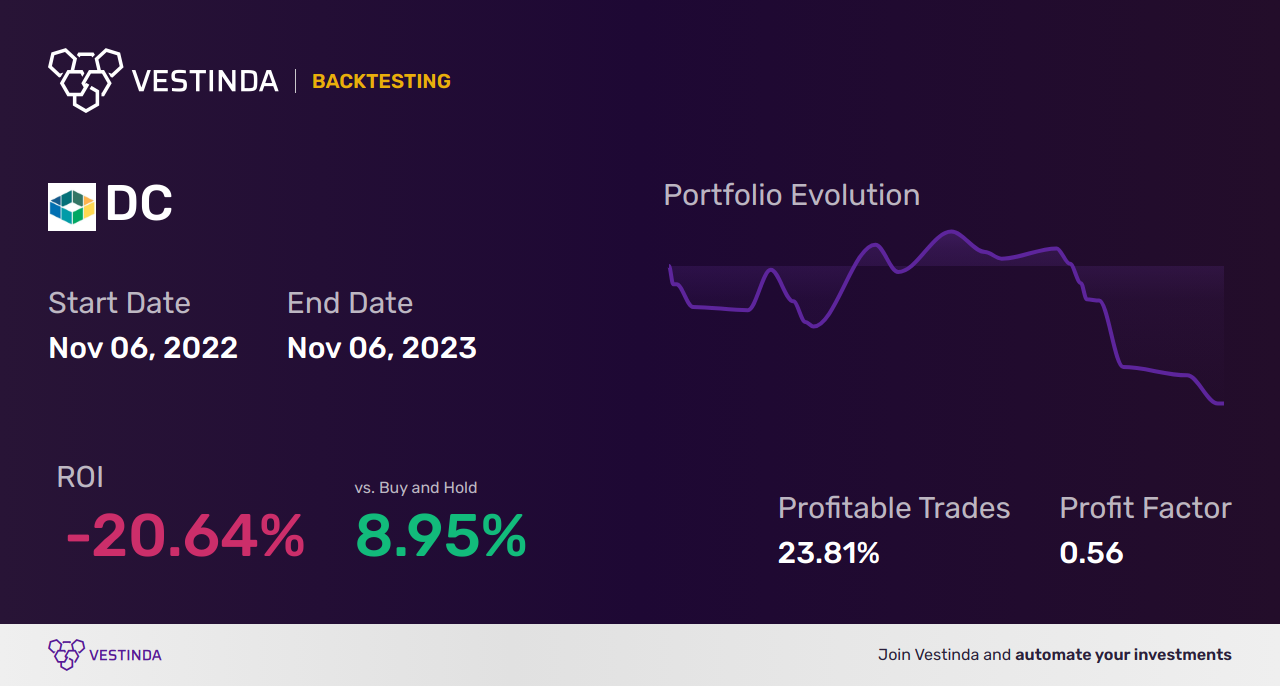Click the peak of the portfolio evolution line
This screenshot has width=1280, height=686.
pos(949,233)
